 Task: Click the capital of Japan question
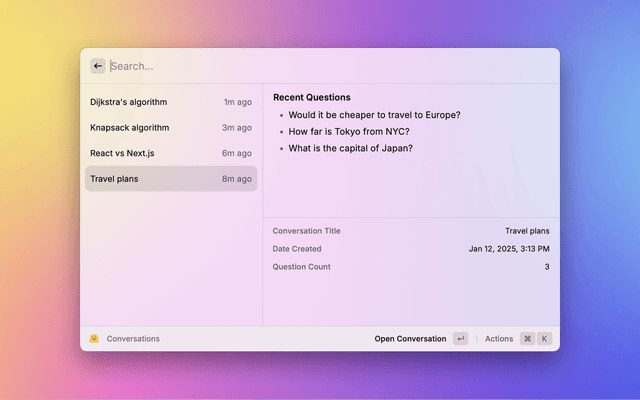[350, 148]
